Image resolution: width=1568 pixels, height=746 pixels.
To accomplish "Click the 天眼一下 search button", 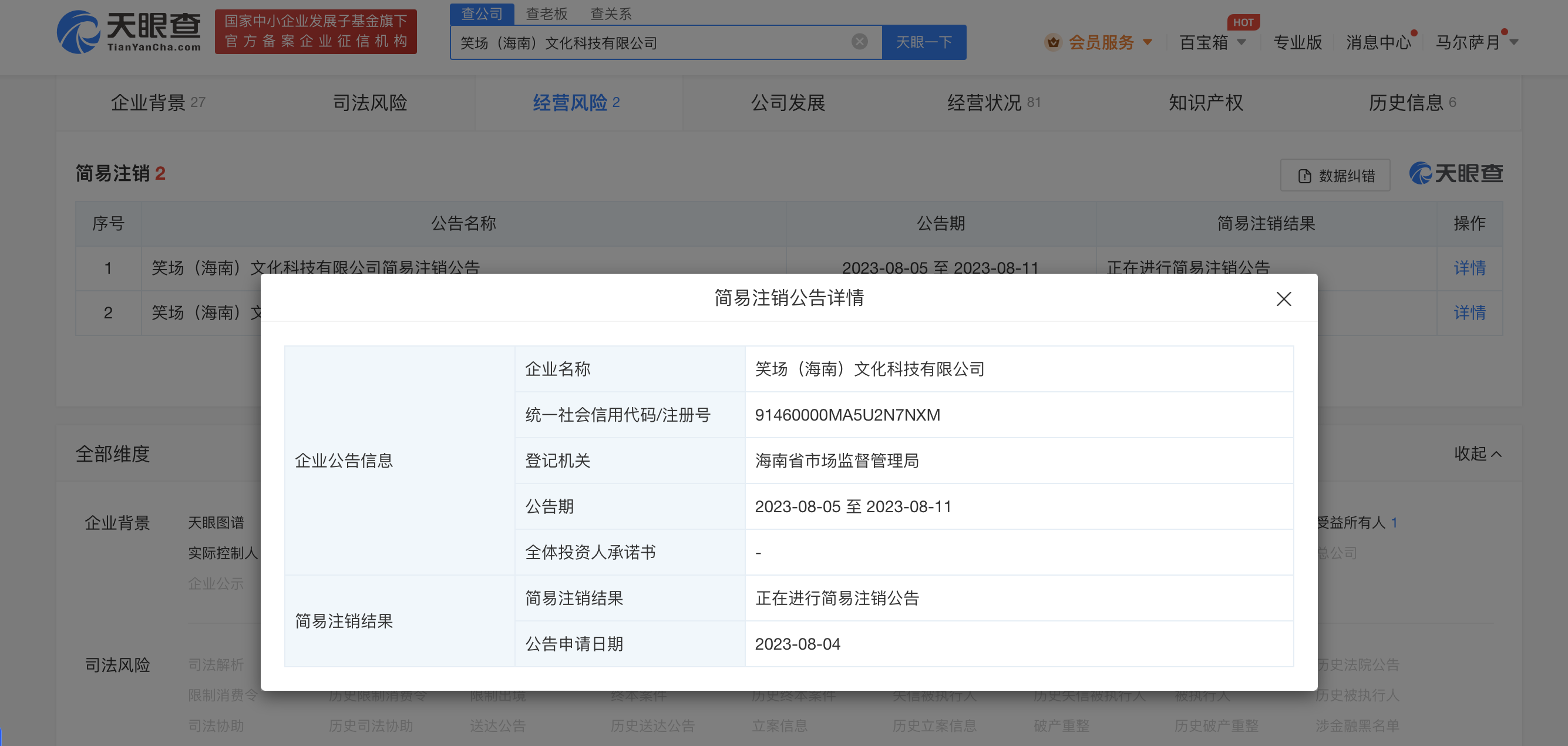I will (x=923, y=42).
